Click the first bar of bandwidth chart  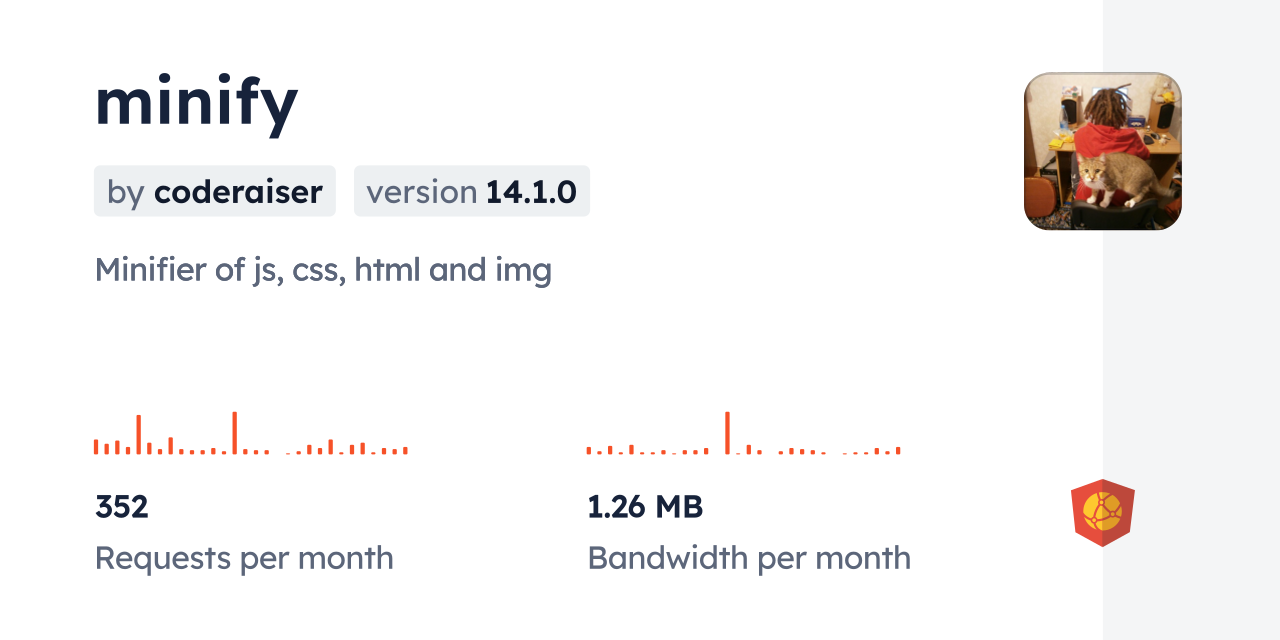[589, 451]
